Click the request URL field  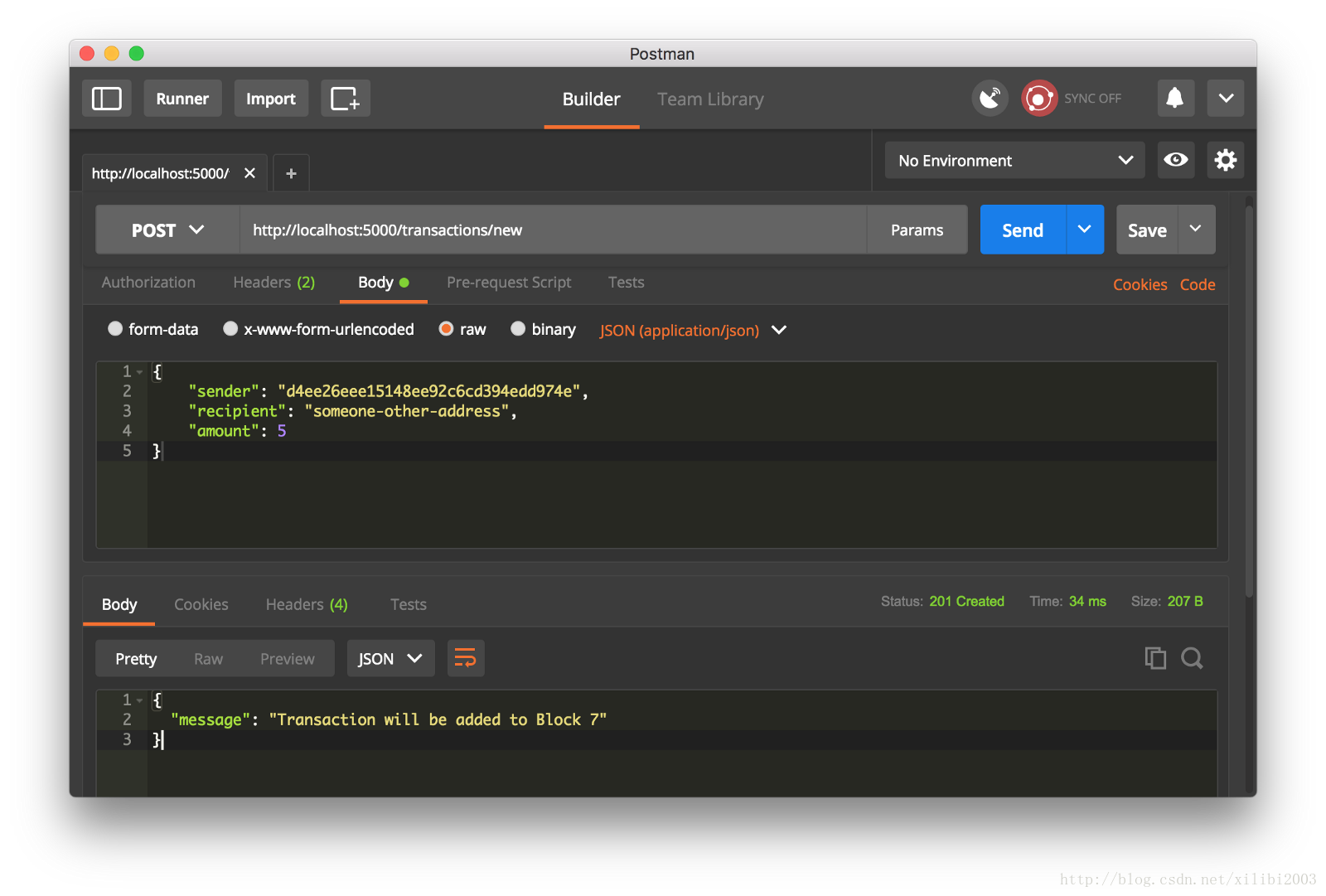point(553,230)
